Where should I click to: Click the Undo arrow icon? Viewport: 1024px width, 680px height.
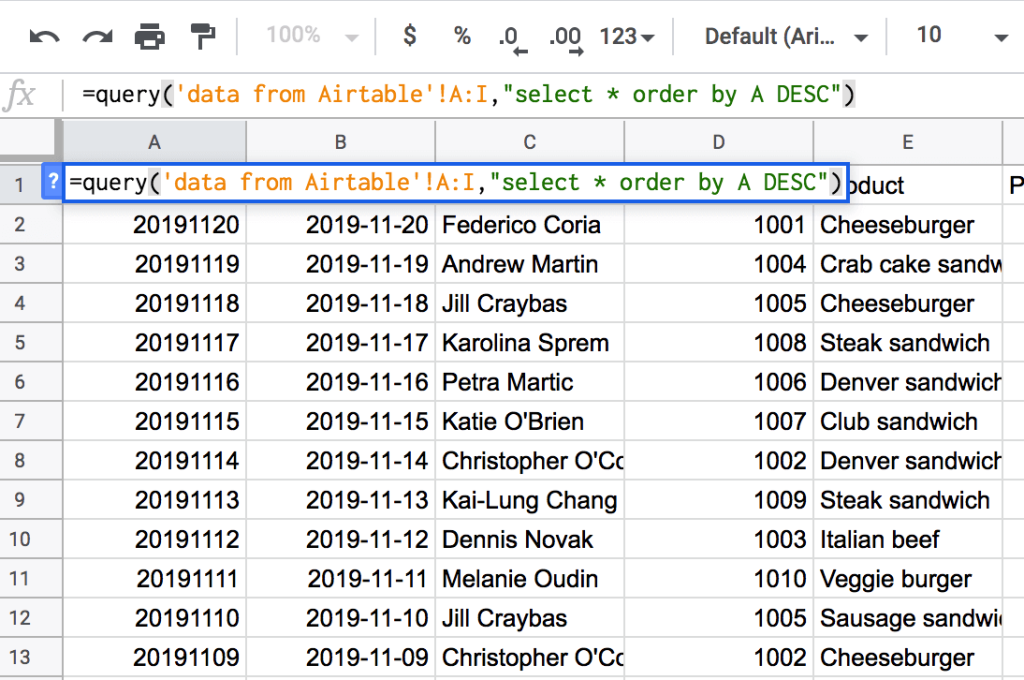tap(44, 37)
